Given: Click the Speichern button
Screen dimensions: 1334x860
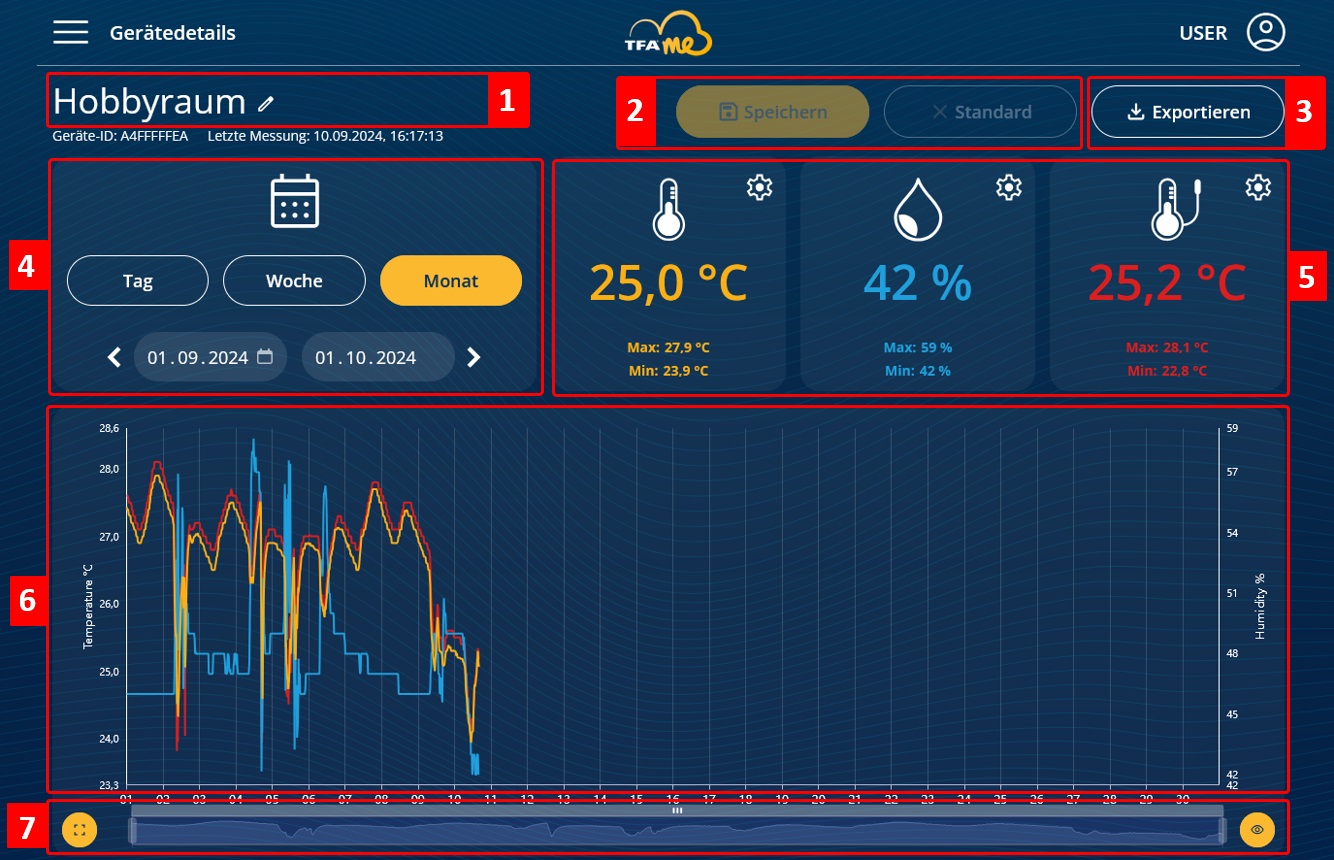Looking at the screenshot, I should point(773,112).
